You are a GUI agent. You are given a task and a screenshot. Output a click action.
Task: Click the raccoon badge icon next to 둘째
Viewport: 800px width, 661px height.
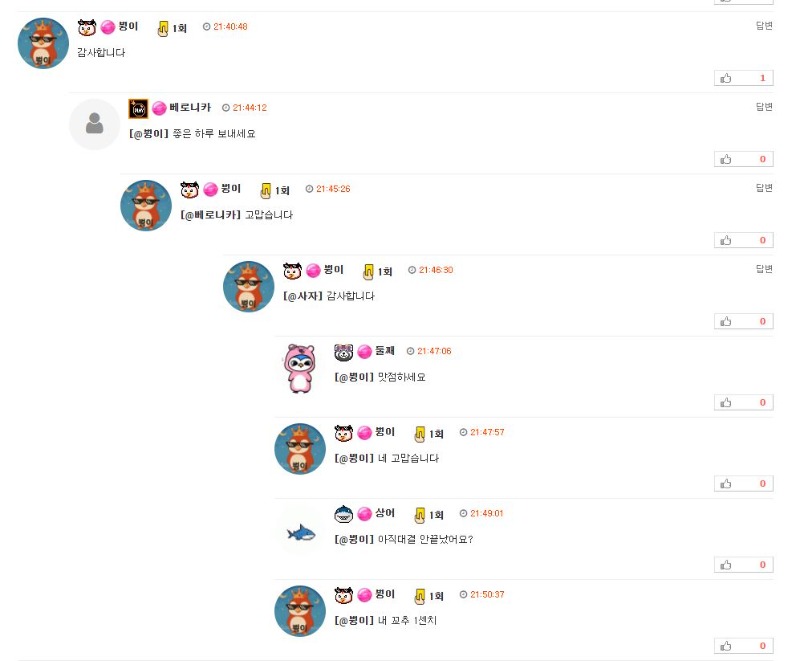343,352
